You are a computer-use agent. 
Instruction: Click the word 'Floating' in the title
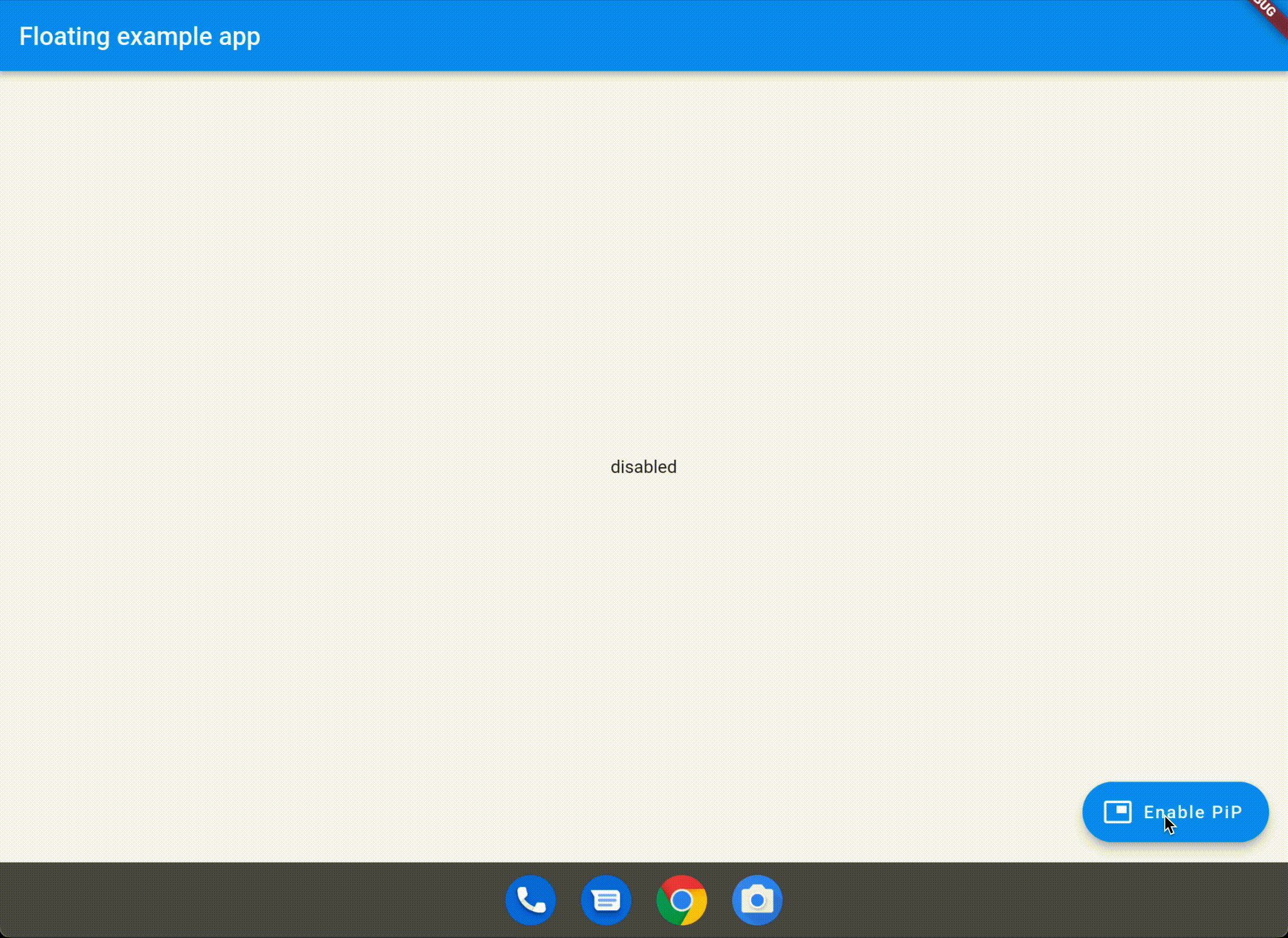click(65, 36)
